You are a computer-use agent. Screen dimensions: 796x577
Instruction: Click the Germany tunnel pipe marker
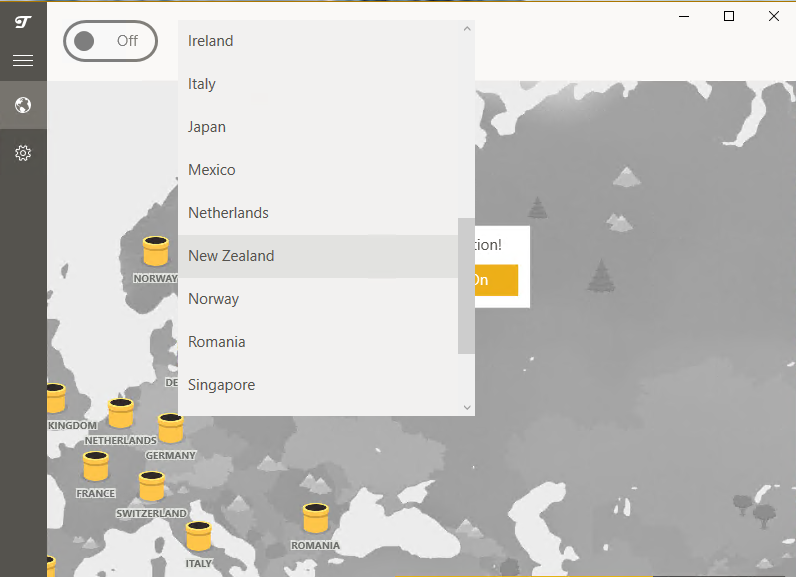(171, 429)
